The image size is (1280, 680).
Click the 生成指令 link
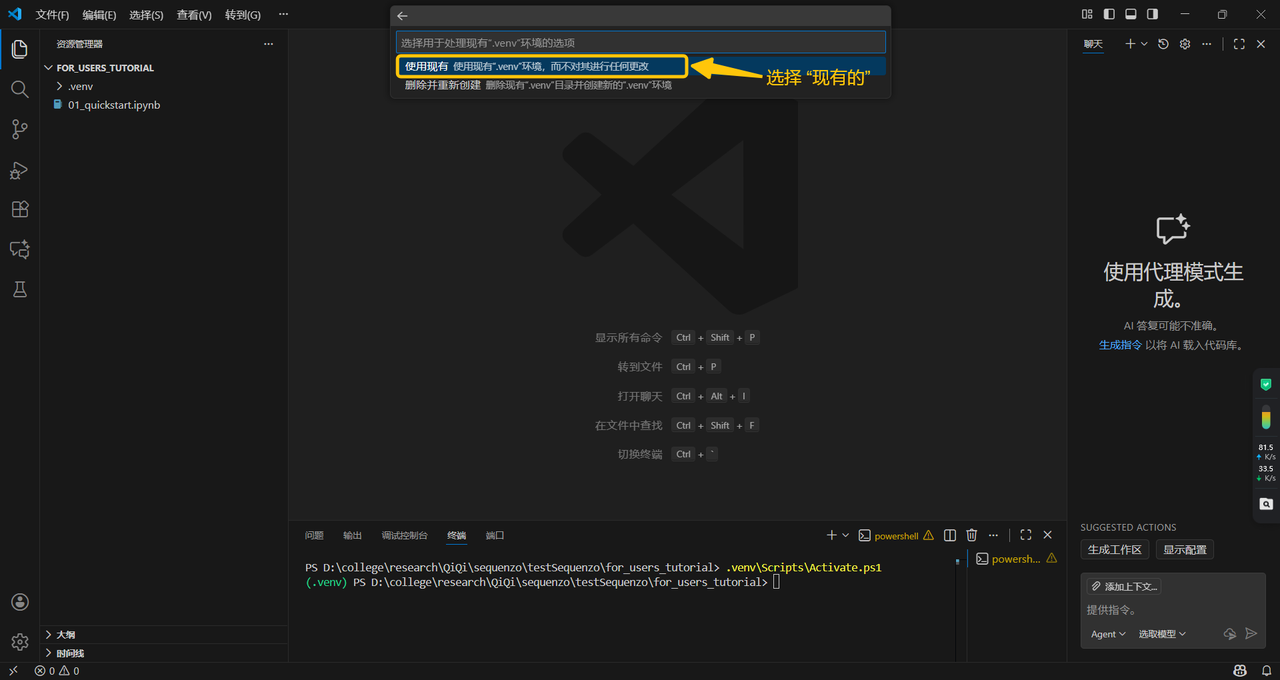tap(1120, 345)
